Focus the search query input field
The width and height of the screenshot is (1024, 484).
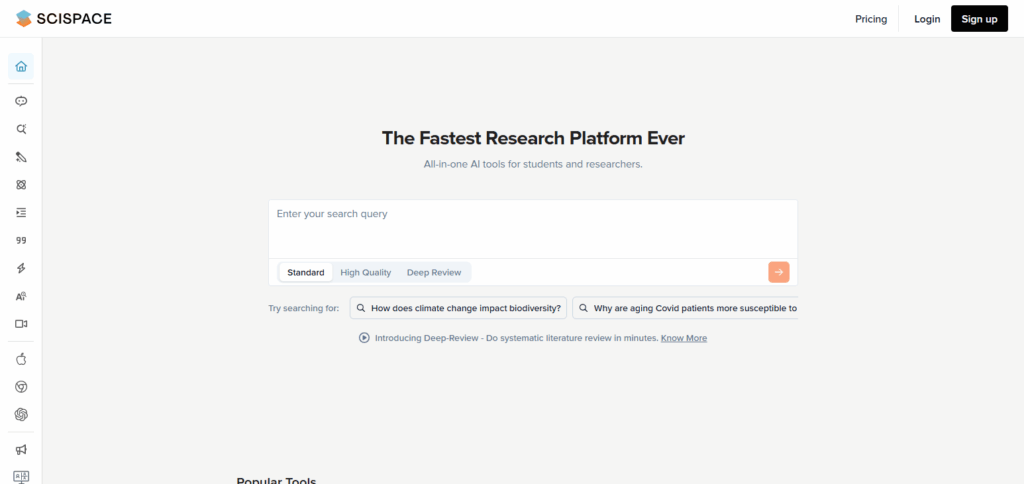coord(533,229)
